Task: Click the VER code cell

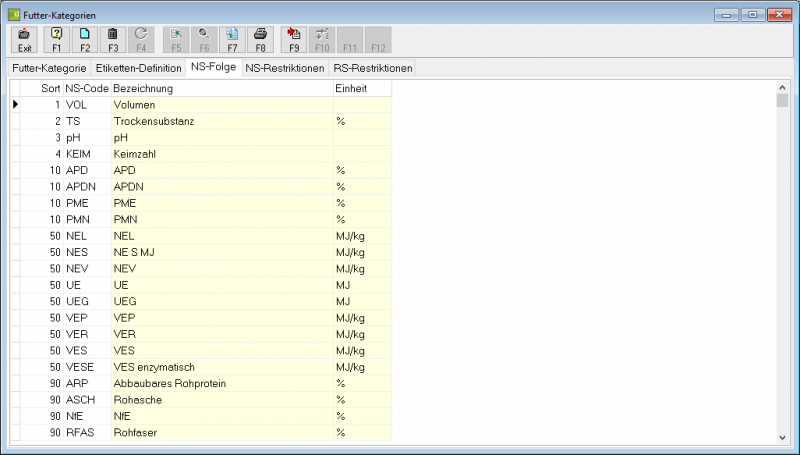Action: tap(87, 334)
